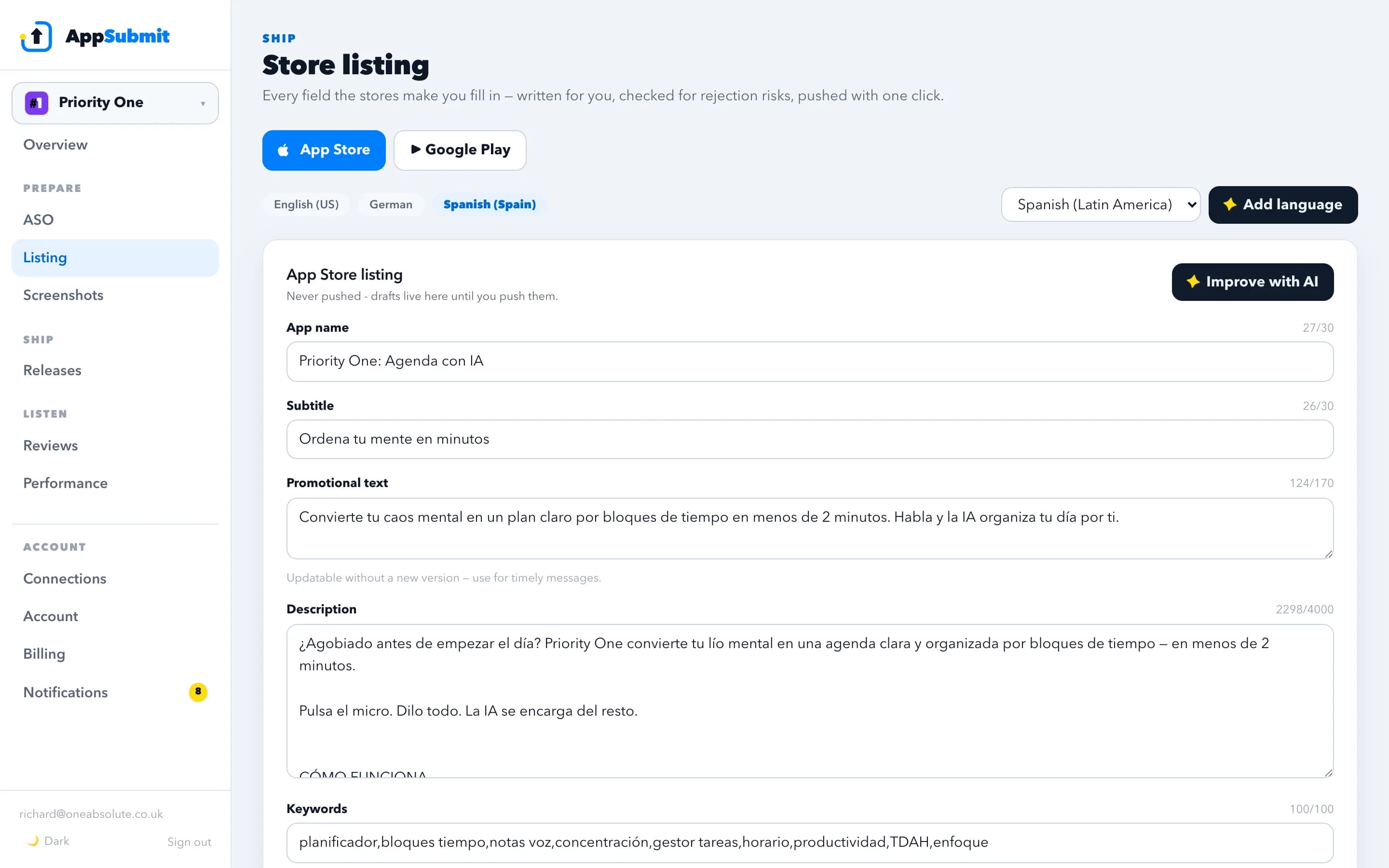The image size is (1389, 868).
Task: Open the ASO section
Action: click(x=115, y=220)
